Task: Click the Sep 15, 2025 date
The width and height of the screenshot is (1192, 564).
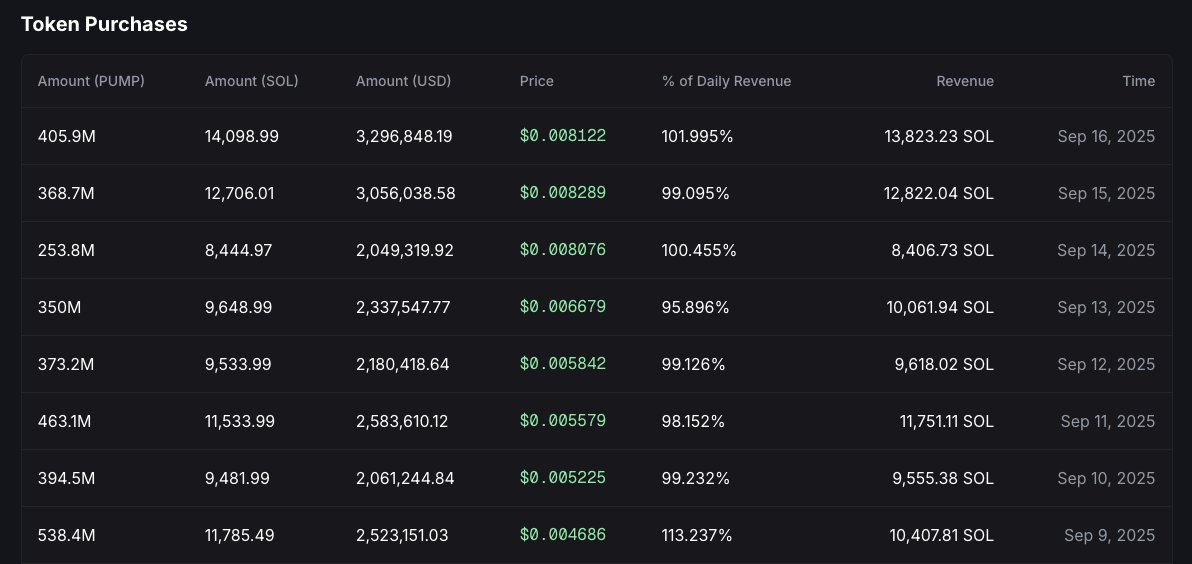Action: coord(1106,194)
